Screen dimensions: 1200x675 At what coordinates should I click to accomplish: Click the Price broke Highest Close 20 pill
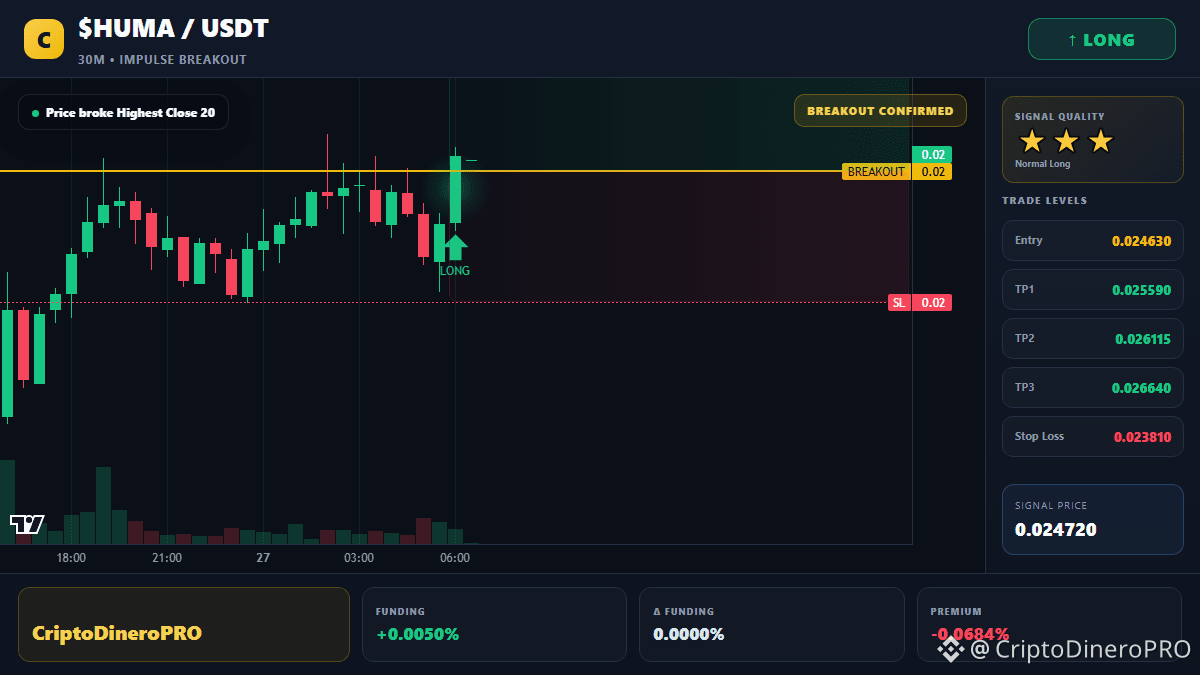[123, 113]
